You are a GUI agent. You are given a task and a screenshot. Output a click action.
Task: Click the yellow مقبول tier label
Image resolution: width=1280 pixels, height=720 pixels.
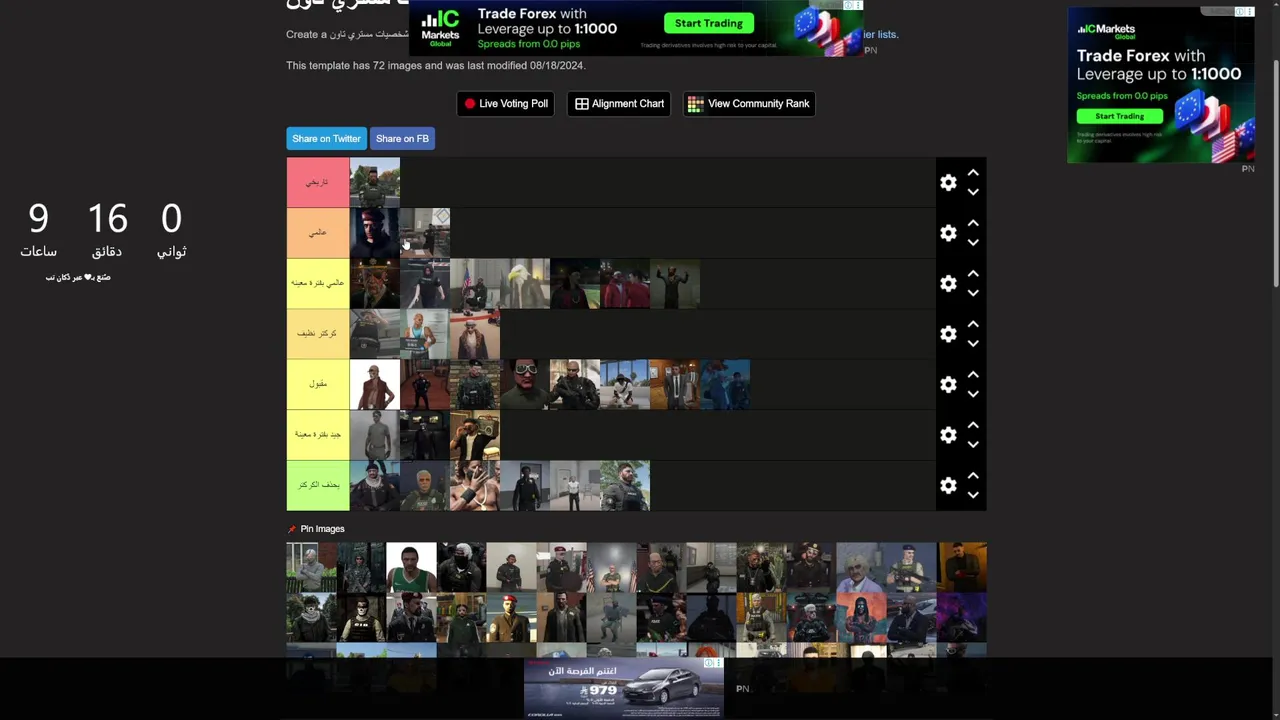pyautogui.click(x=318, y=385)
